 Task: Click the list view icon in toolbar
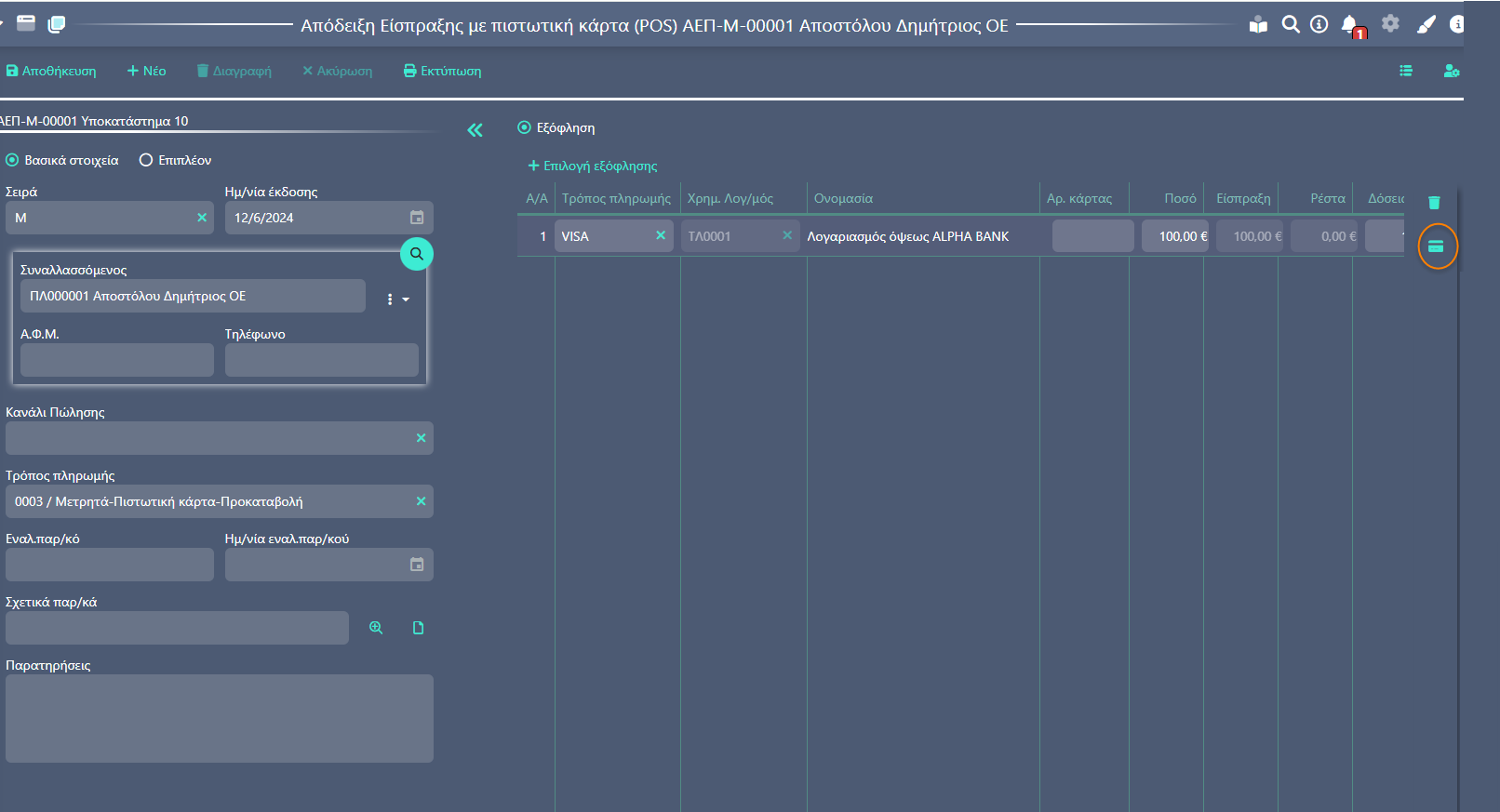1406,71
